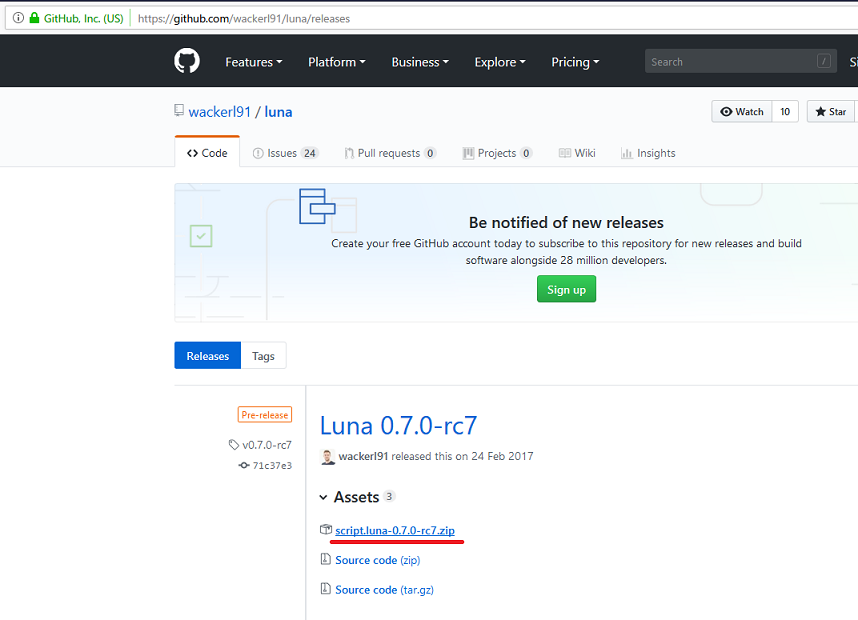Go to the Projects tab
Screen dimensions: 858x620
pos(497,153)
